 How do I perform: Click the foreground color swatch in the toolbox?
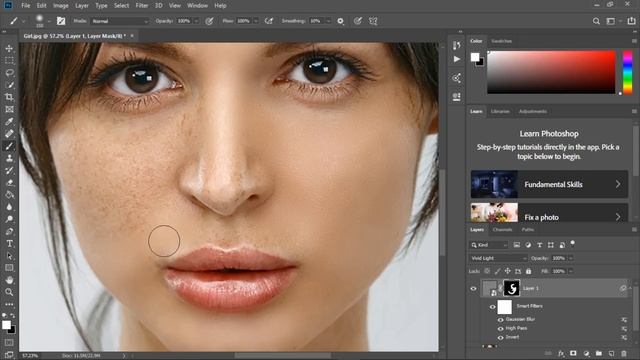click(6, 325)
